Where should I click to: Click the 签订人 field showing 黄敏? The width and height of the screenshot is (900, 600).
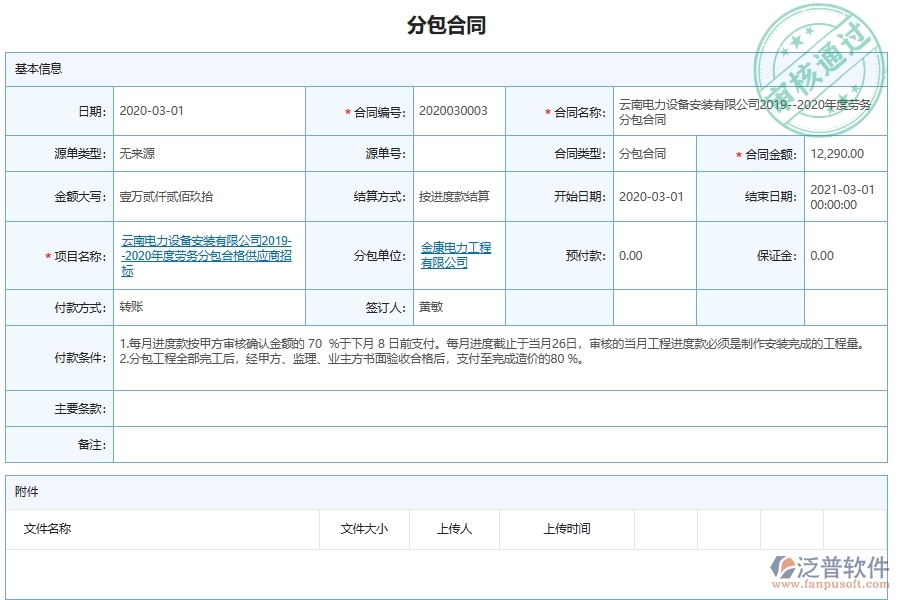458,307
